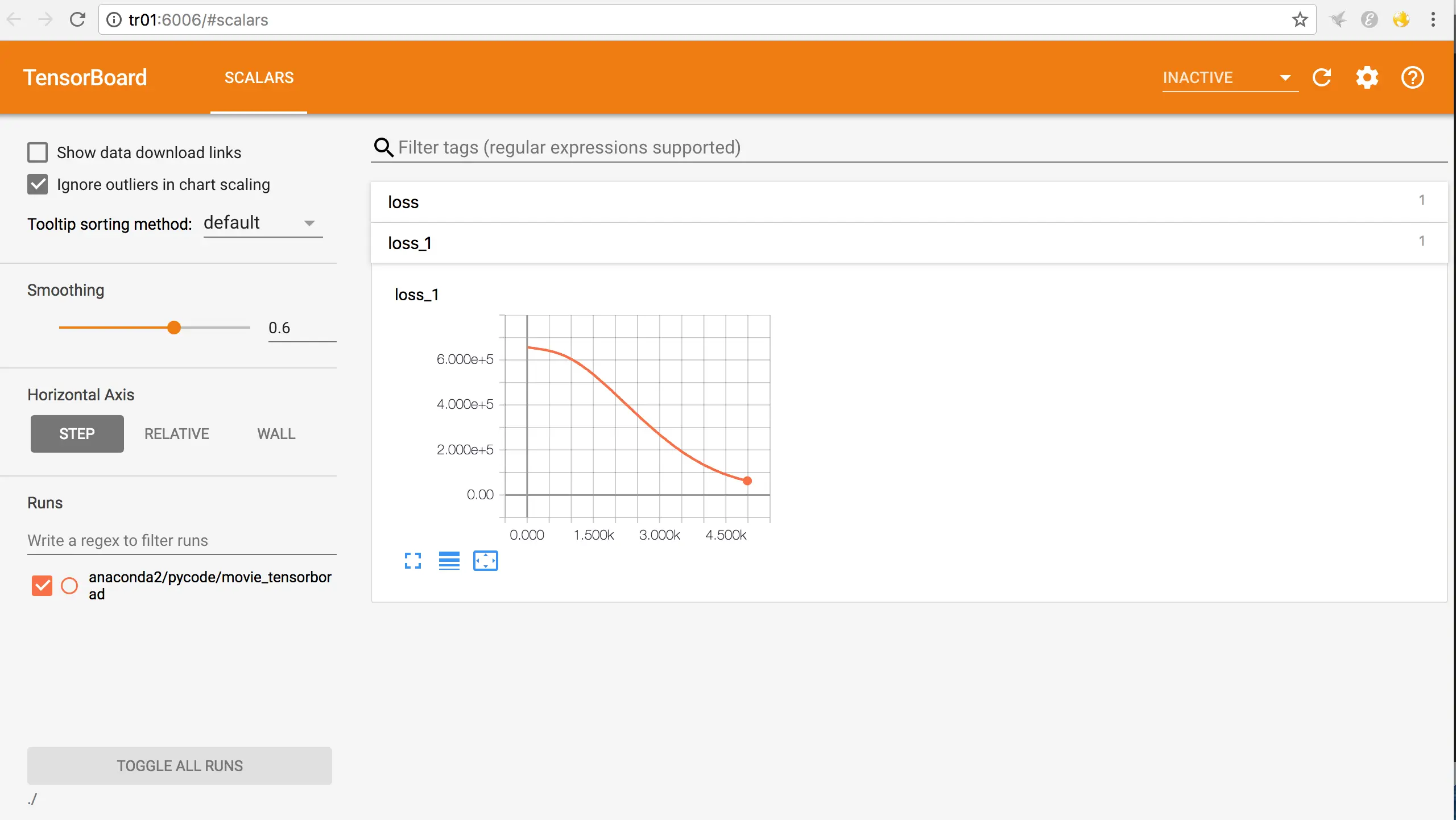Select RELATIVE horizontal axis mode

coord(176,433)
